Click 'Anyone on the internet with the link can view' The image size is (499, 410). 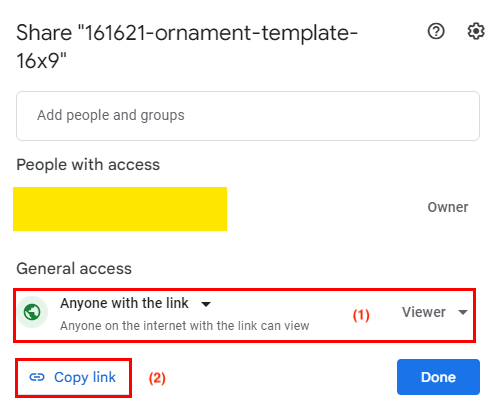tap(185, 326)
